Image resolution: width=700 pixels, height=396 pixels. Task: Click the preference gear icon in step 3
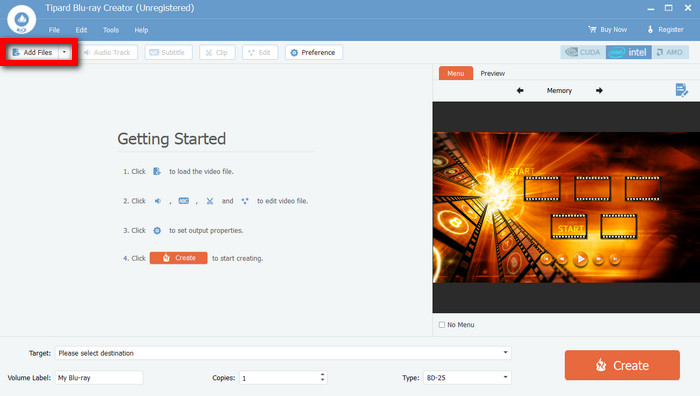157,230
